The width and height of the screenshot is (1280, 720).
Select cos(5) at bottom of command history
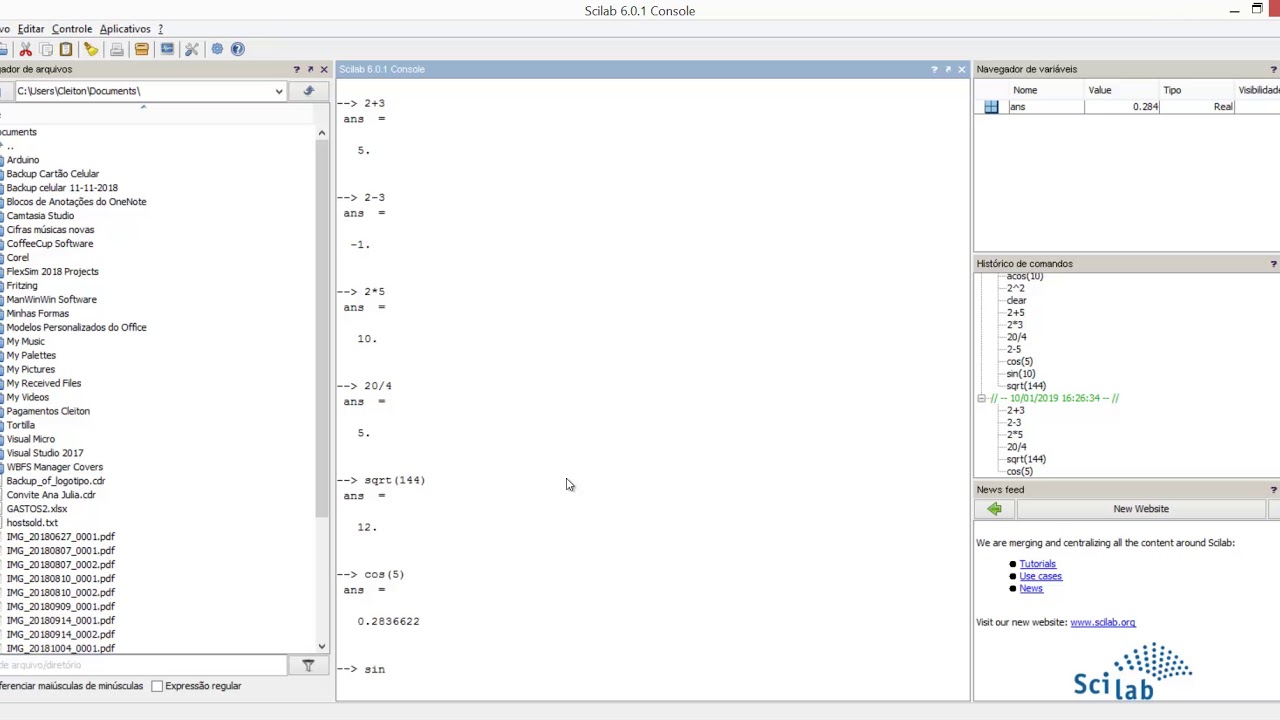click(x=1020, y=472)
